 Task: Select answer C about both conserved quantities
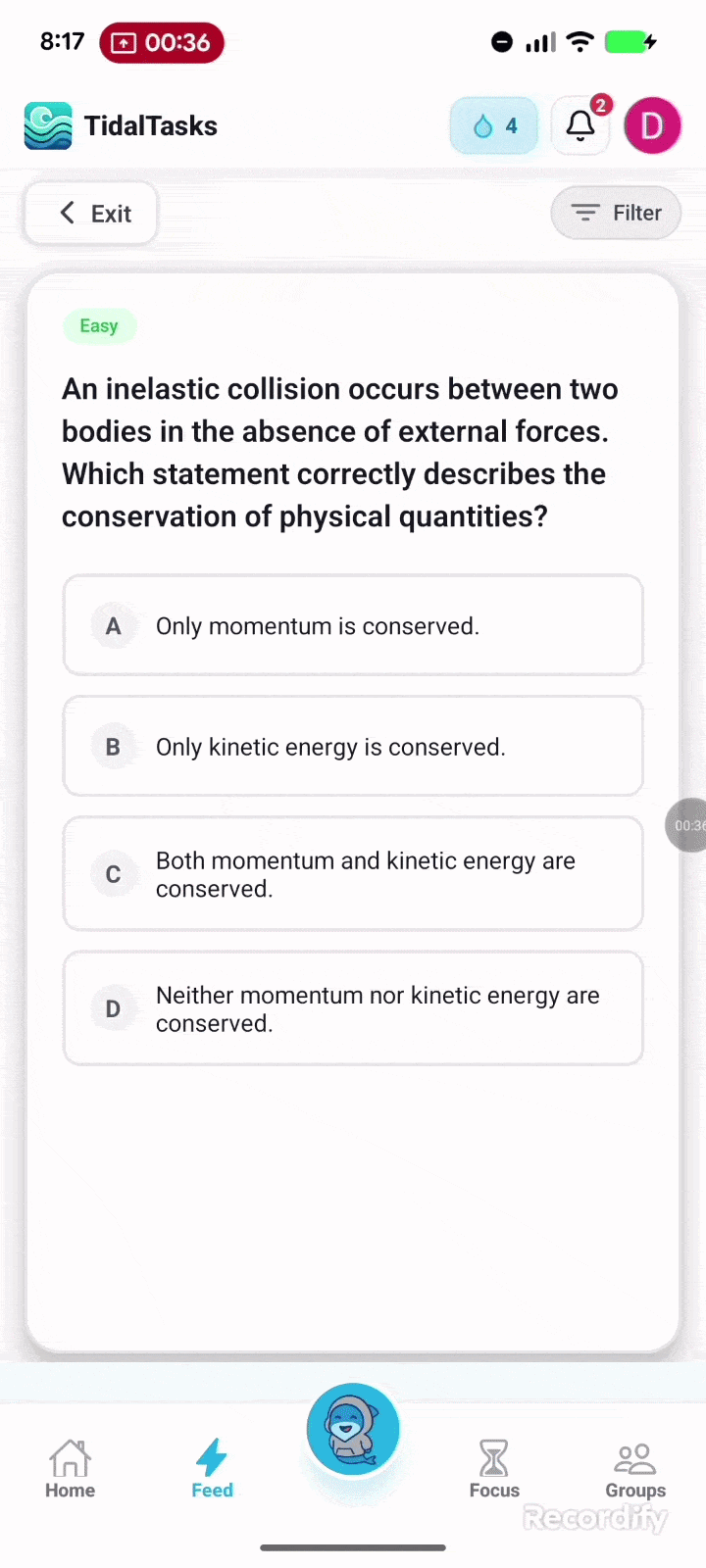pyautogui.click(x=353, y=874)
